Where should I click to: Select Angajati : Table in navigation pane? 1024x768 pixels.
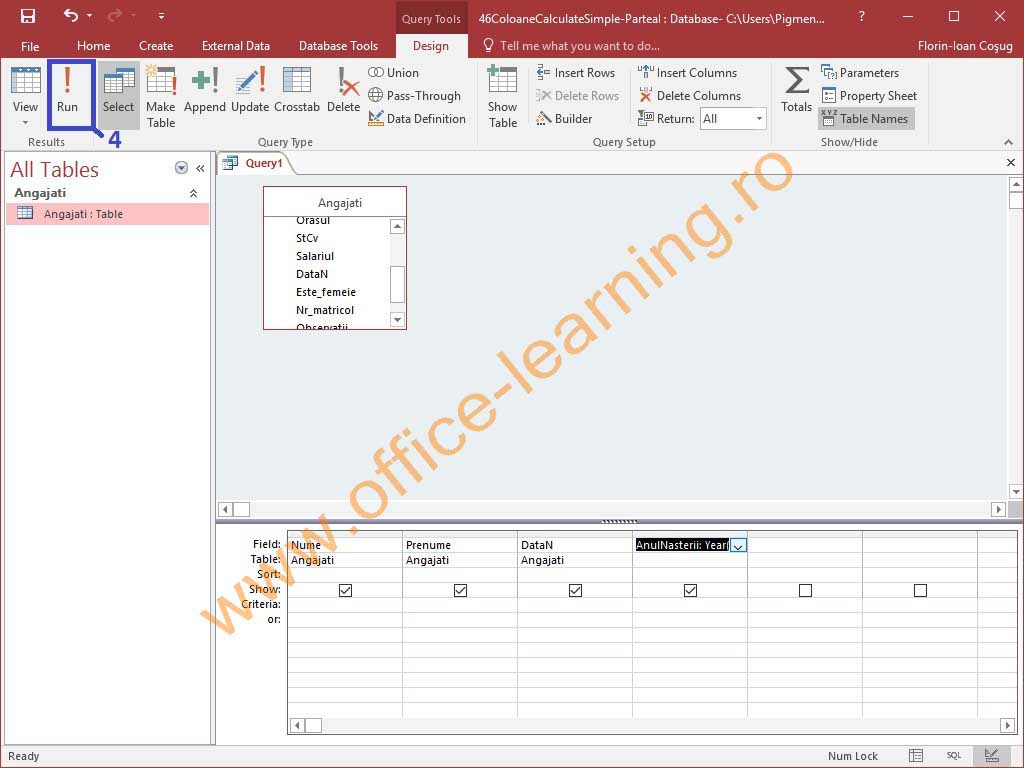(x=108, y=214)
